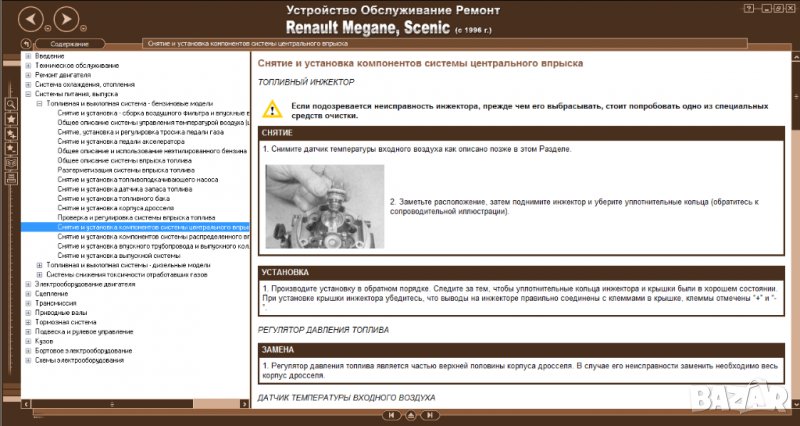Click the first star bookmark icon in sidebar
The height and width of the screenshot is (426, 800).
(11, 118)
